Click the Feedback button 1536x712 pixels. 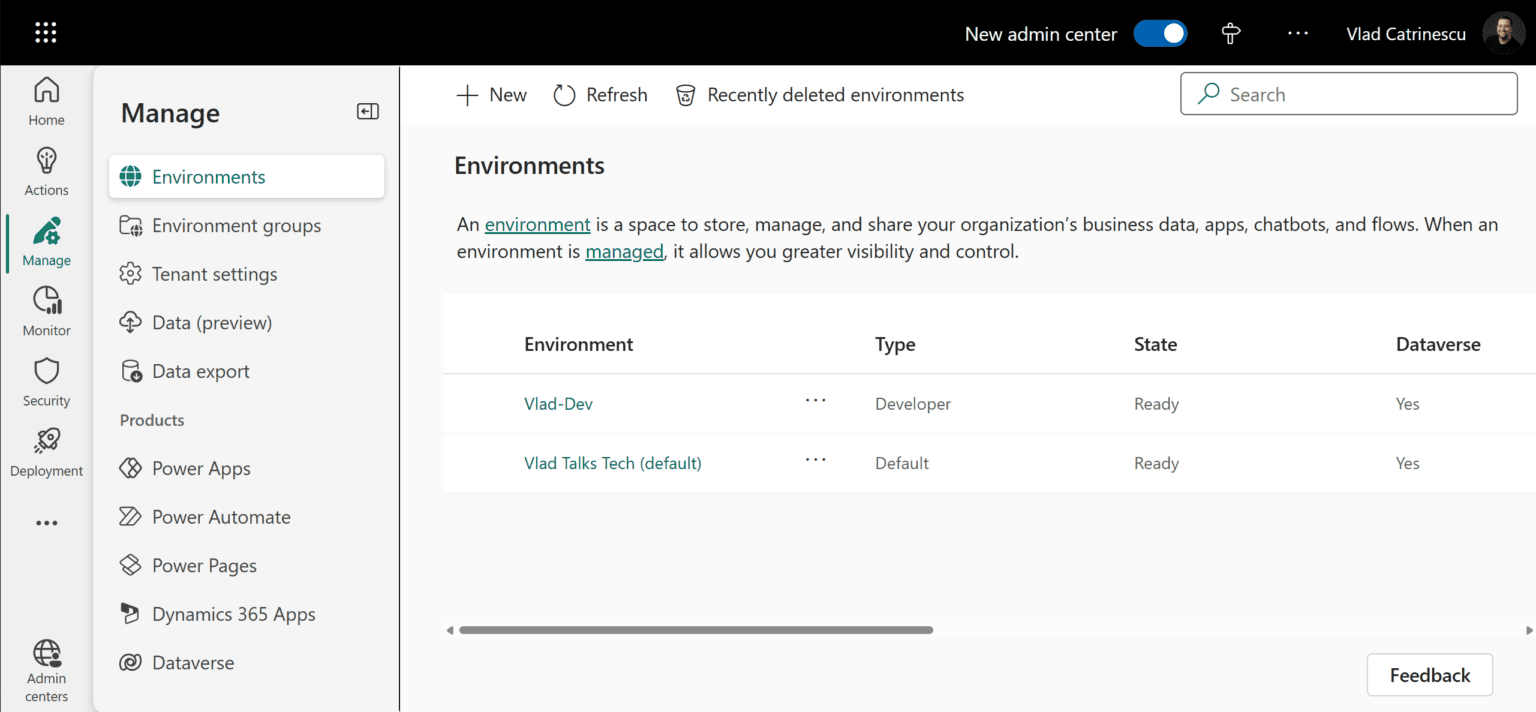[x=1429, y=675]
